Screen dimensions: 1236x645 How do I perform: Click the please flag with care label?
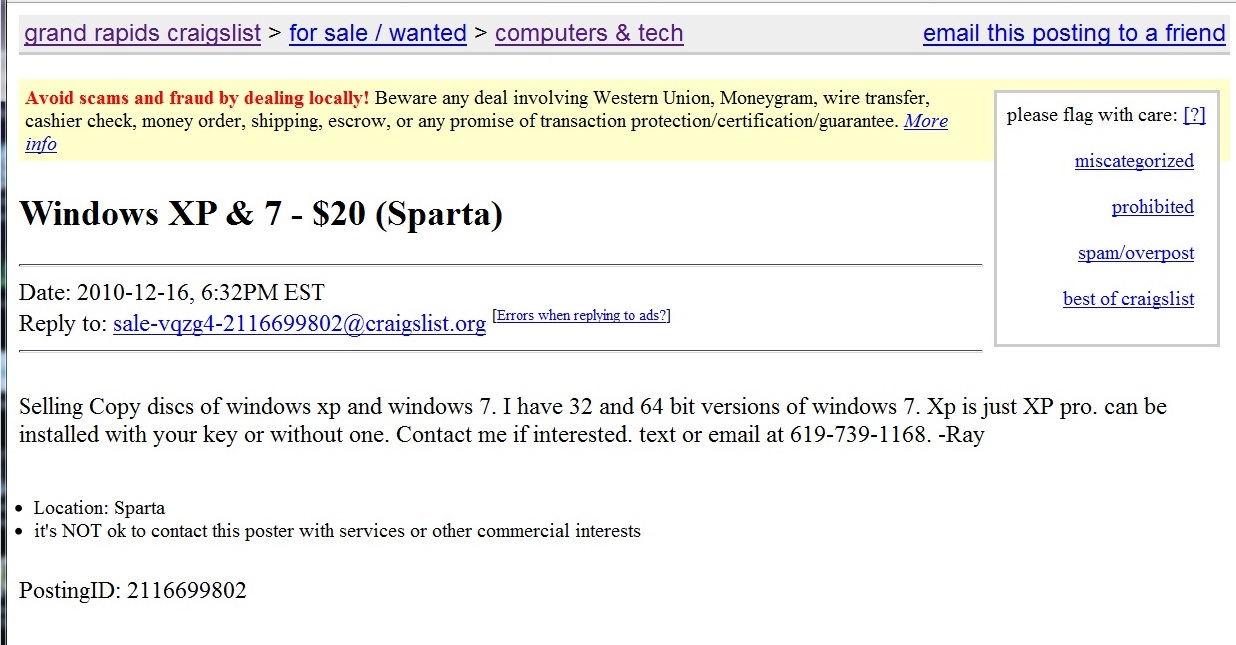coord(1092,115)
